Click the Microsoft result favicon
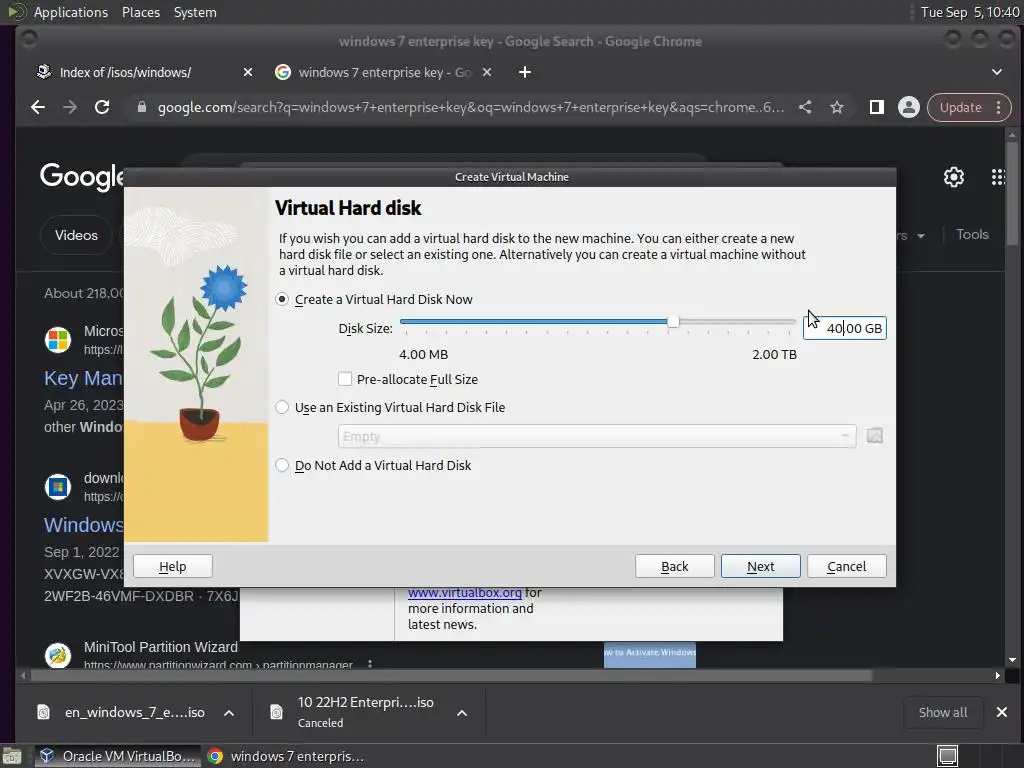The height and width of the screenshot is (768, 1024). 57,340
